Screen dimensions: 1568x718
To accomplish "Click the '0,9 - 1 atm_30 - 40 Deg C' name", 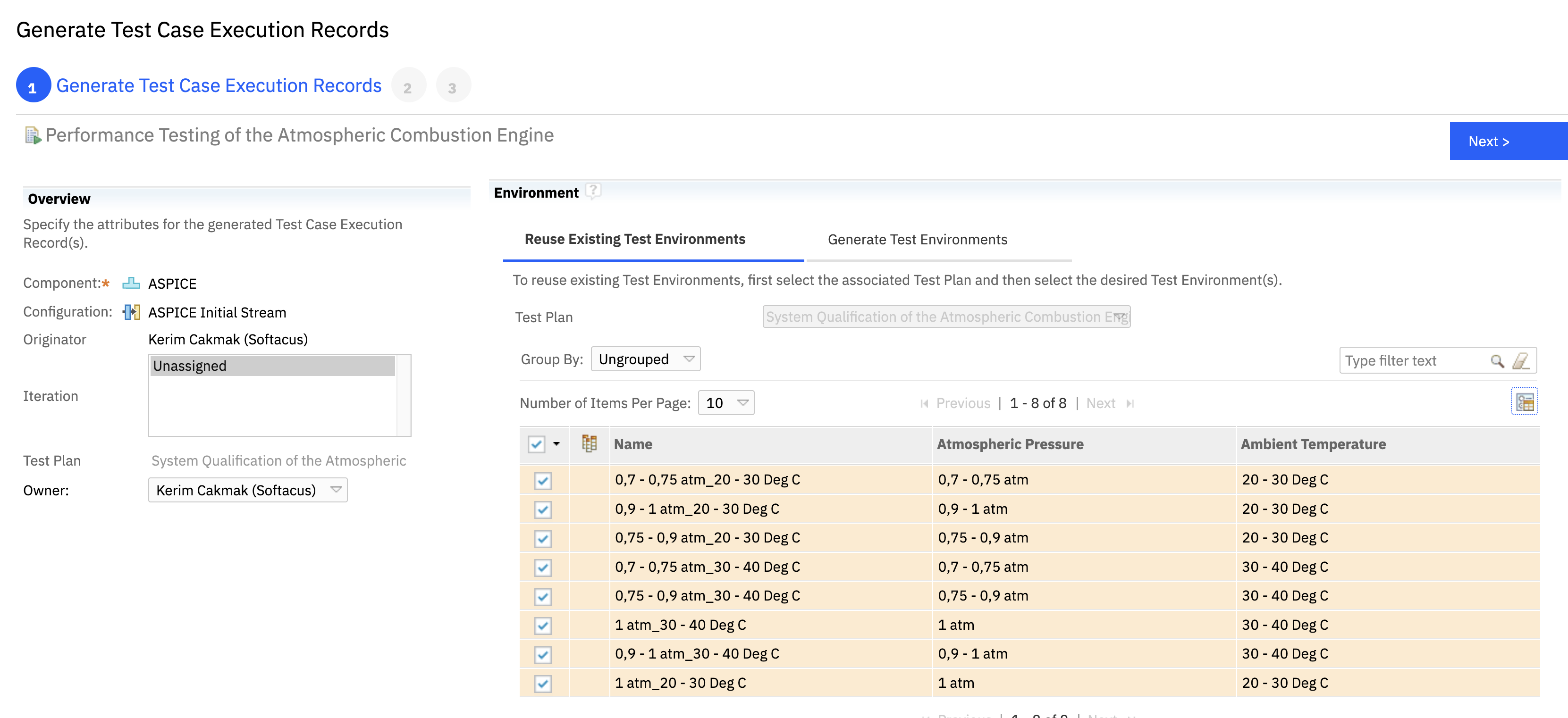I will 697,653.
